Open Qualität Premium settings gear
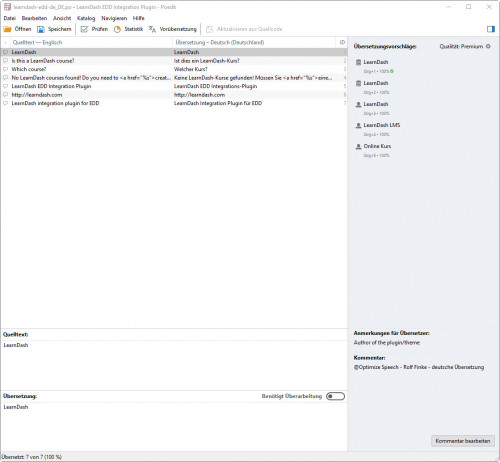 [x=488, y=46]
